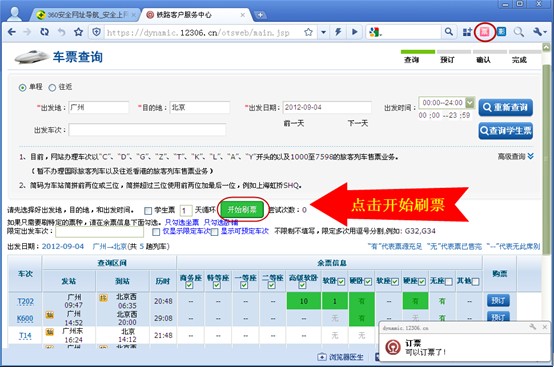The image size is (554, 370).
Task: Reload page with the refresh icon
Action: pos(45,32)
